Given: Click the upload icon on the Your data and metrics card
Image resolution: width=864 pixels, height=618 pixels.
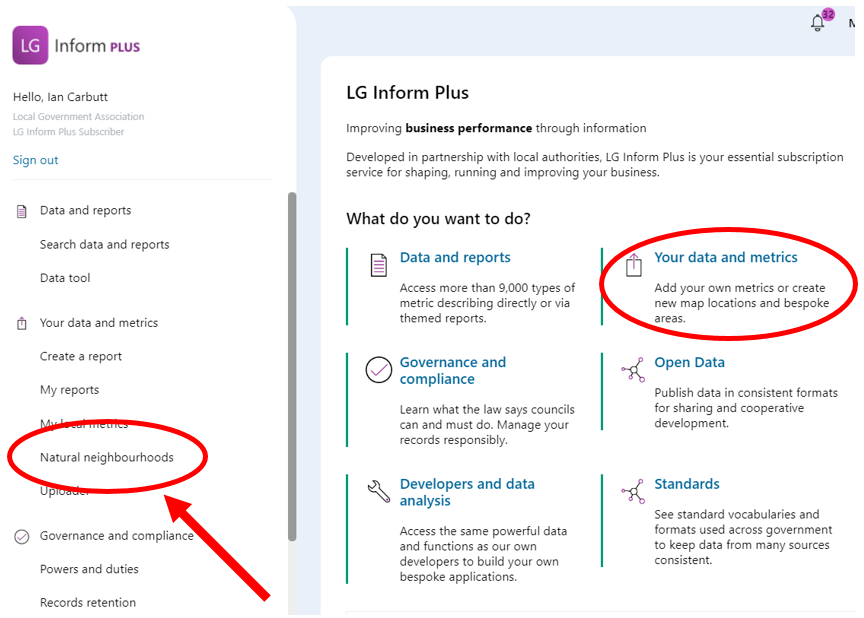Looking at the screenshot, I should (634, 265).
